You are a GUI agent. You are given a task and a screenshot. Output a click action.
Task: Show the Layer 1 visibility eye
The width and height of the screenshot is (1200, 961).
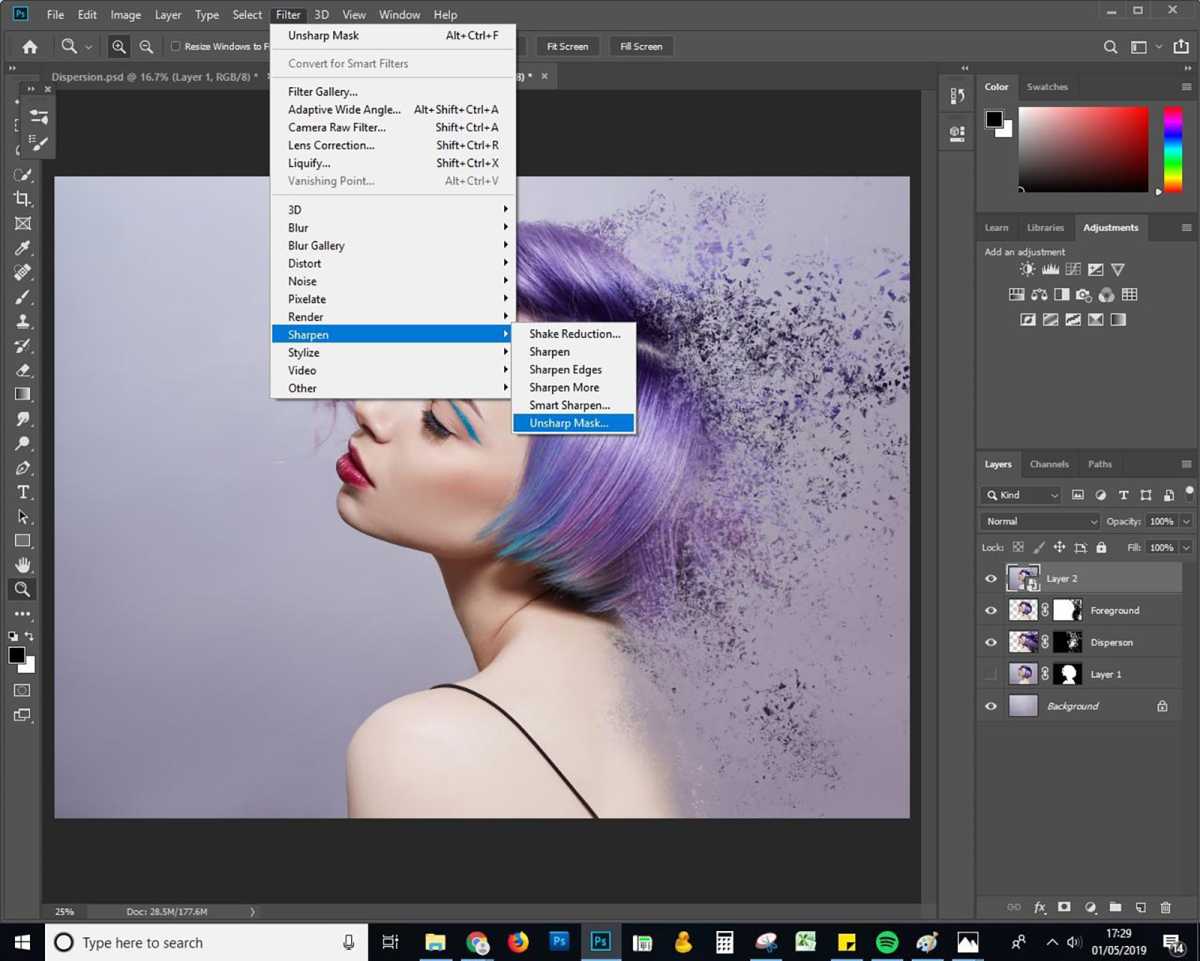[x=990, y=673]
